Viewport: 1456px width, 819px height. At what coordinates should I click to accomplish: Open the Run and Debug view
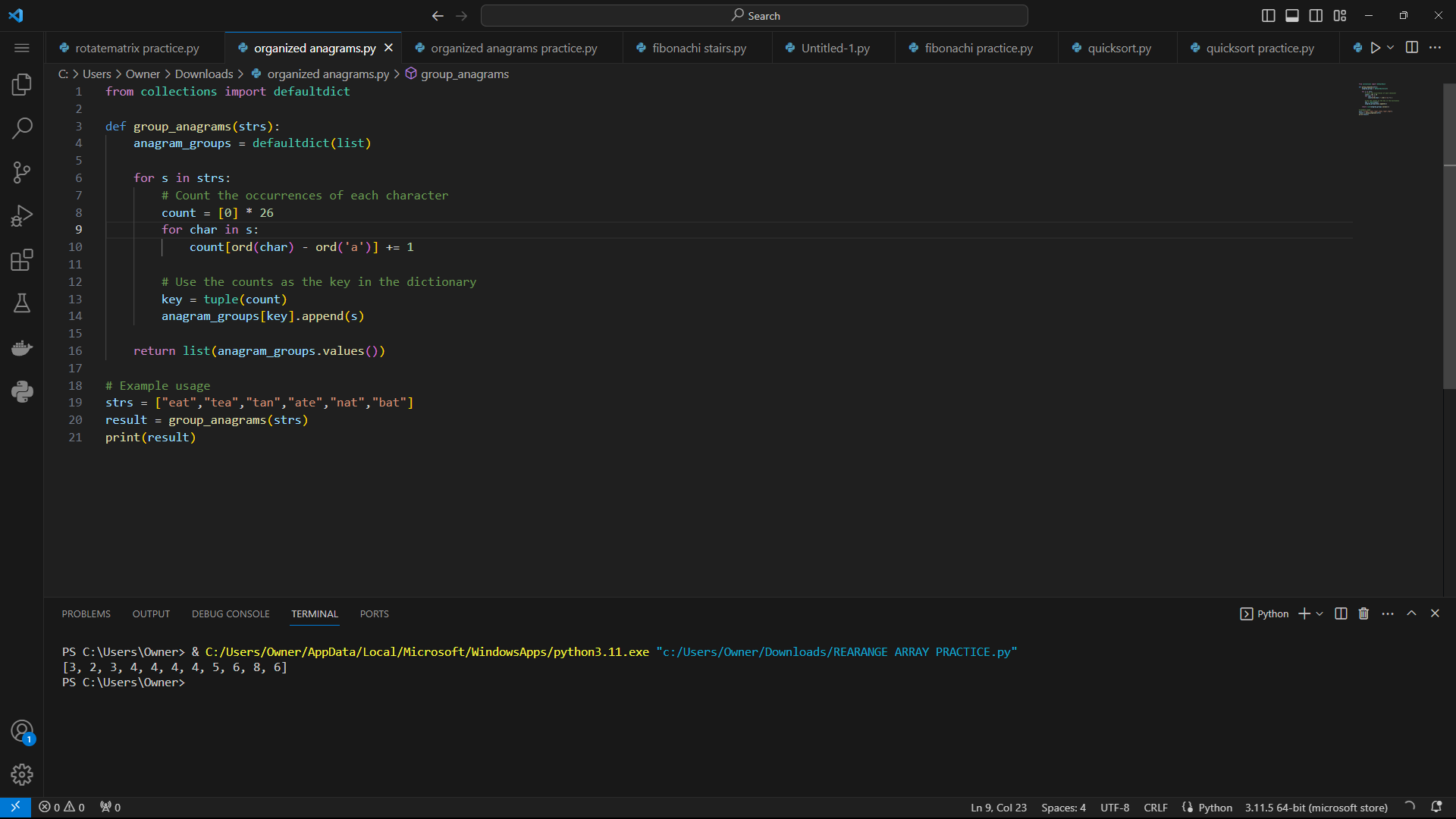(x=22, y=216)
